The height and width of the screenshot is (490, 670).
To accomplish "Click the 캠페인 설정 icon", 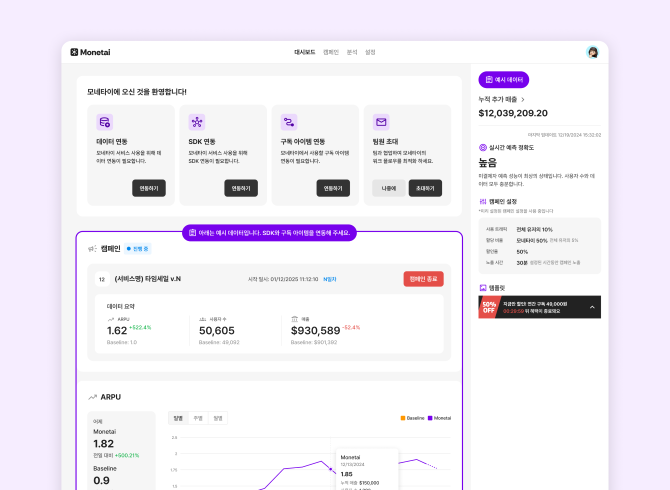I will click(x=483, y=201).
